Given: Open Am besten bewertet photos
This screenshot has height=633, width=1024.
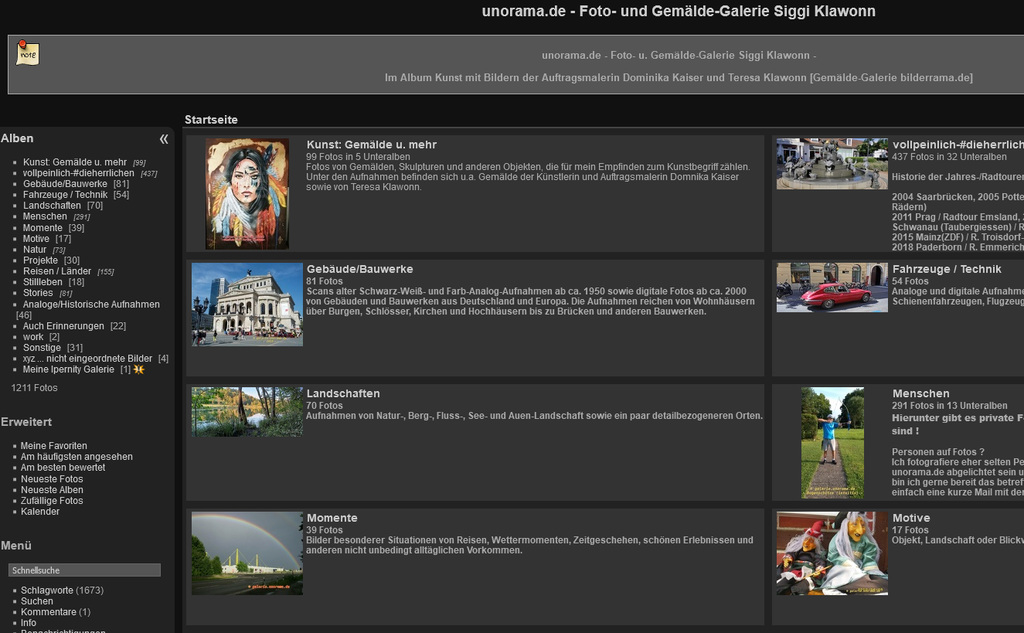Looking at the screenshot, I should point(63,468).
